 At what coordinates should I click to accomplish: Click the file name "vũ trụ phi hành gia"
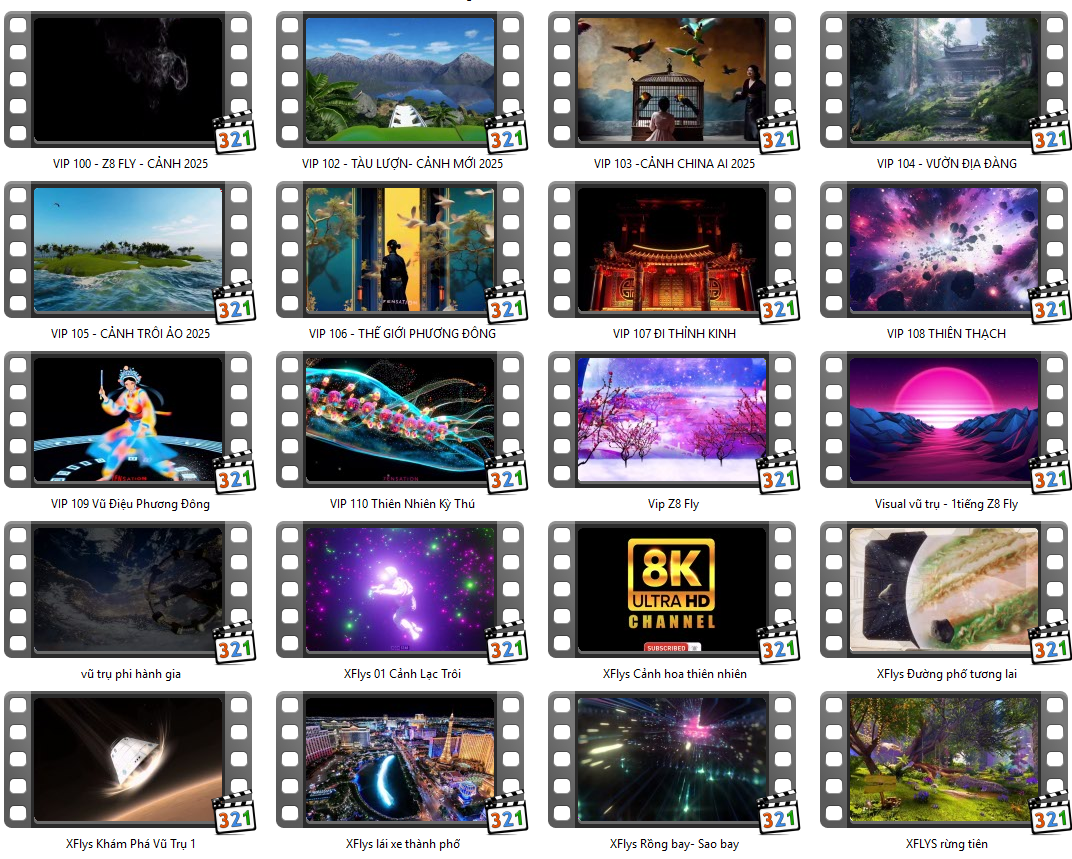pyautogui.click(x=131, y=674)
